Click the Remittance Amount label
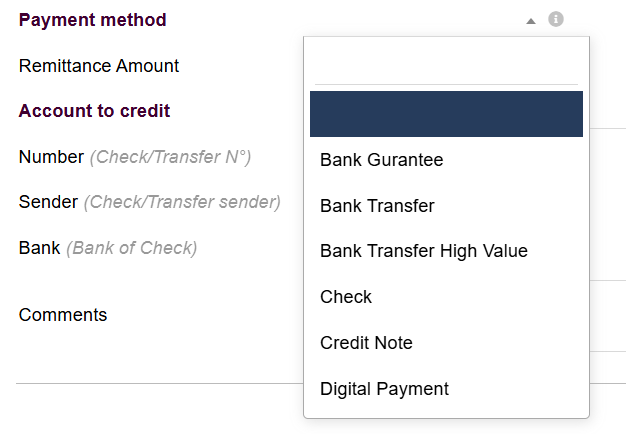This screenshot has height=434, width=626. [x=99, y=66]
